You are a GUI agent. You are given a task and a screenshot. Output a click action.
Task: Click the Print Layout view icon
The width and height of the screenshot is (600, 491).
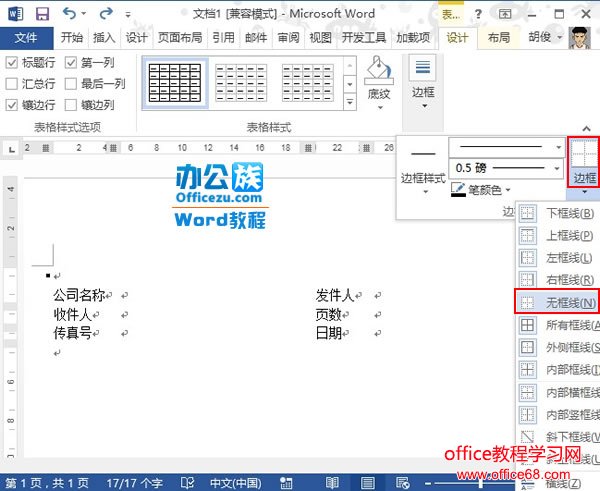[368, 483]
